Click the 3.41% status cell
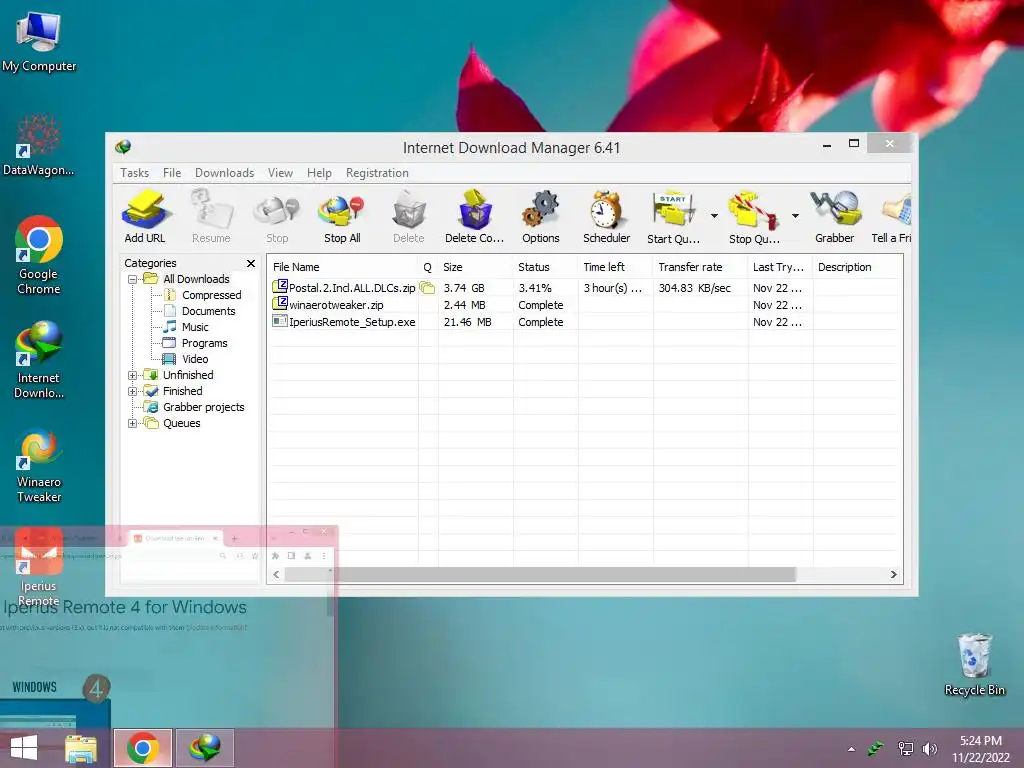1024x768 pixels. point(535,288)
